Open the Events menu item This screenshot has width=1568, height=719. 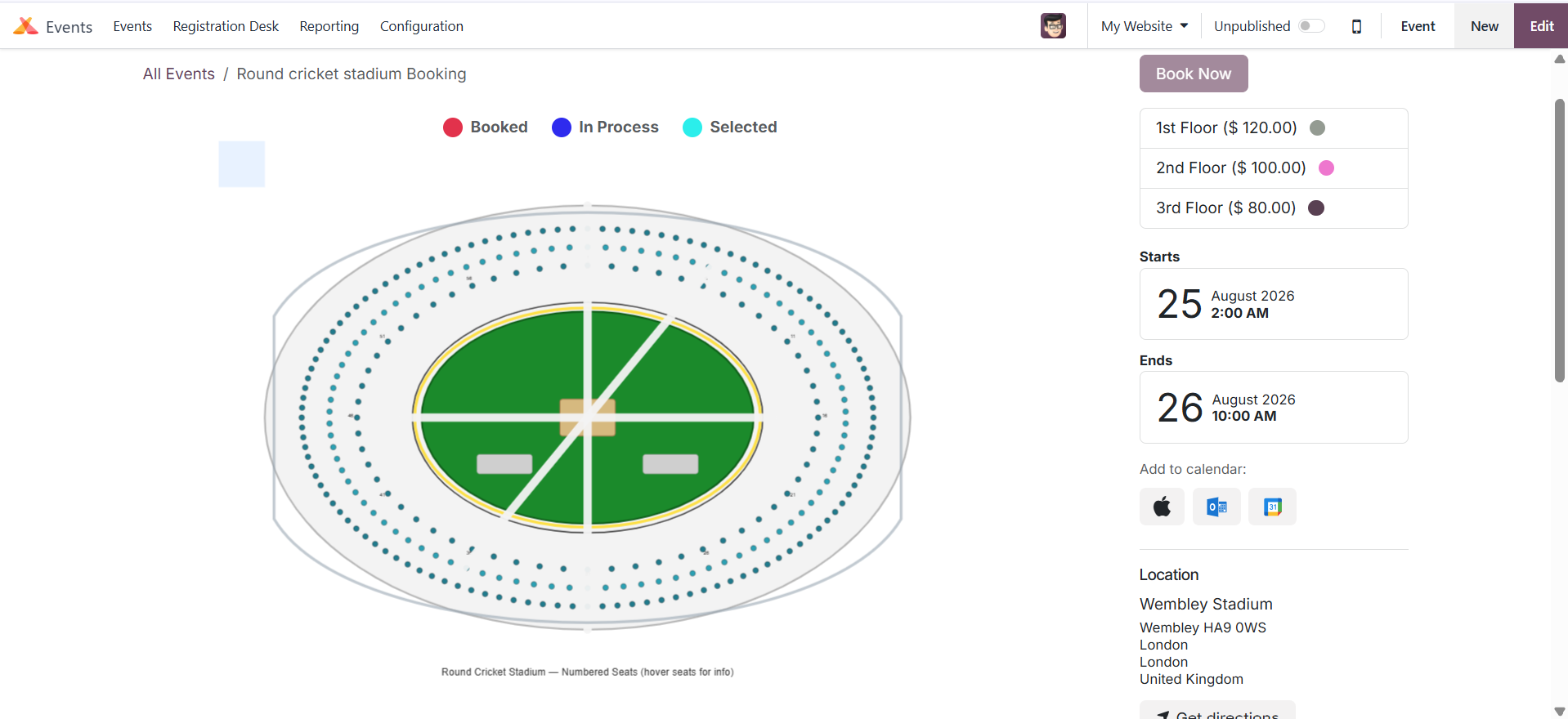[x=132, y=26]
